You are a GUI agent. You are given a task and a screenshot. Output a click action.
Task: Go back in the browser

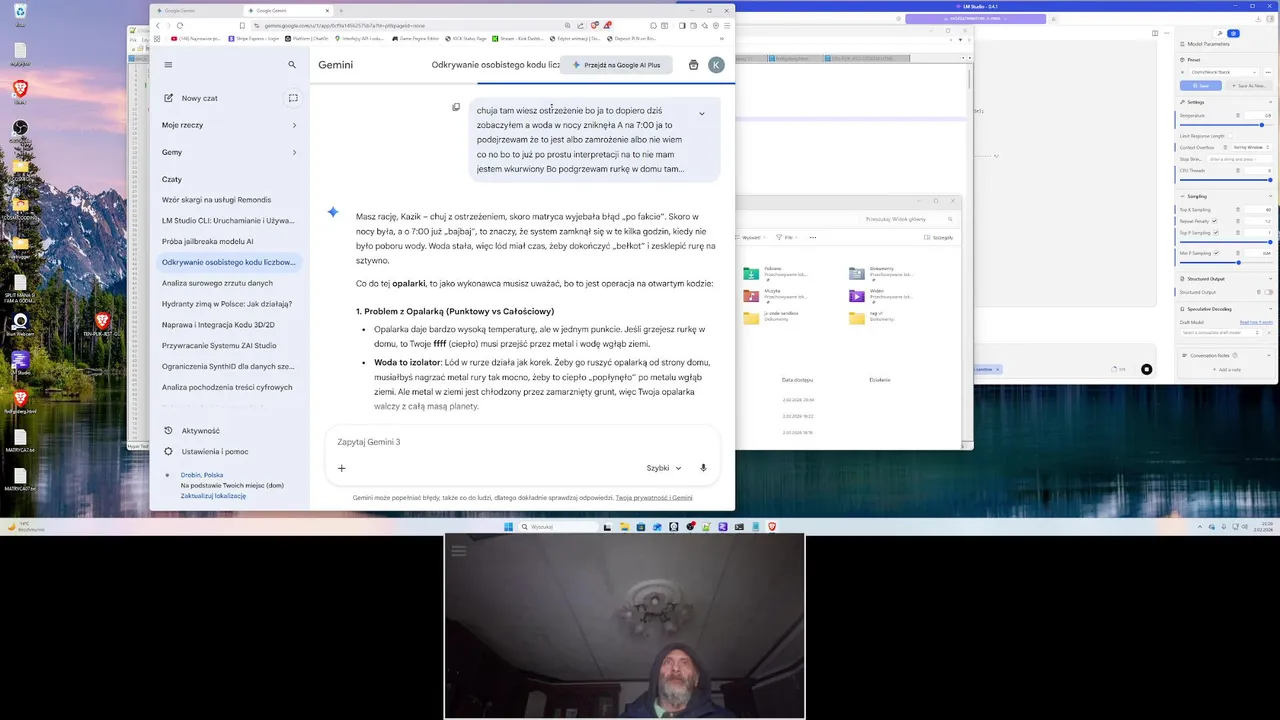(x=157, y=26)
